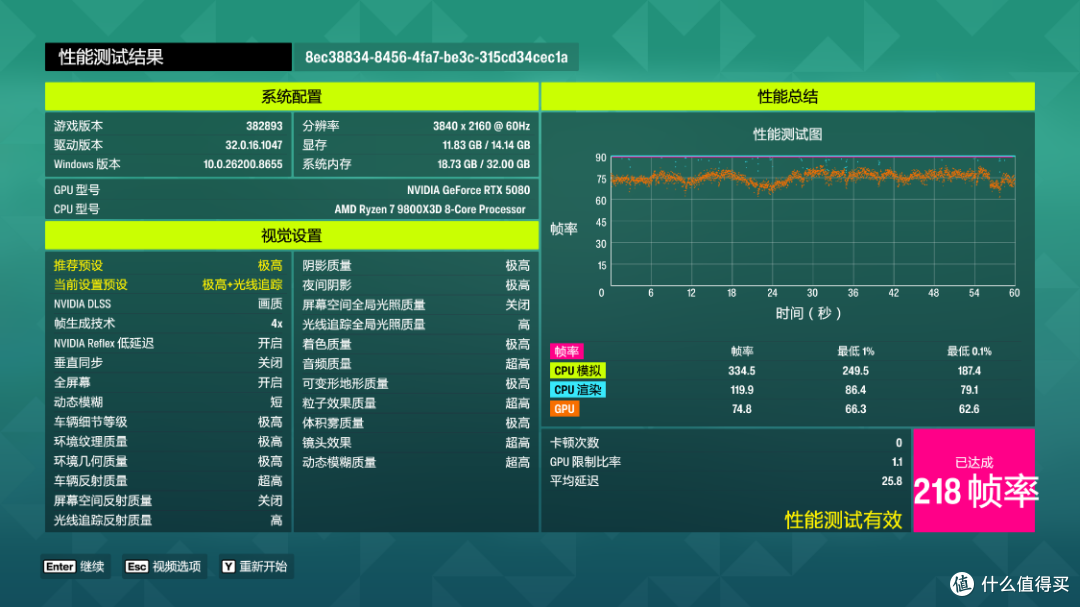Click the 性能测试有效 status text
Screen dimensions: 1080x607
tap(843, 519)
